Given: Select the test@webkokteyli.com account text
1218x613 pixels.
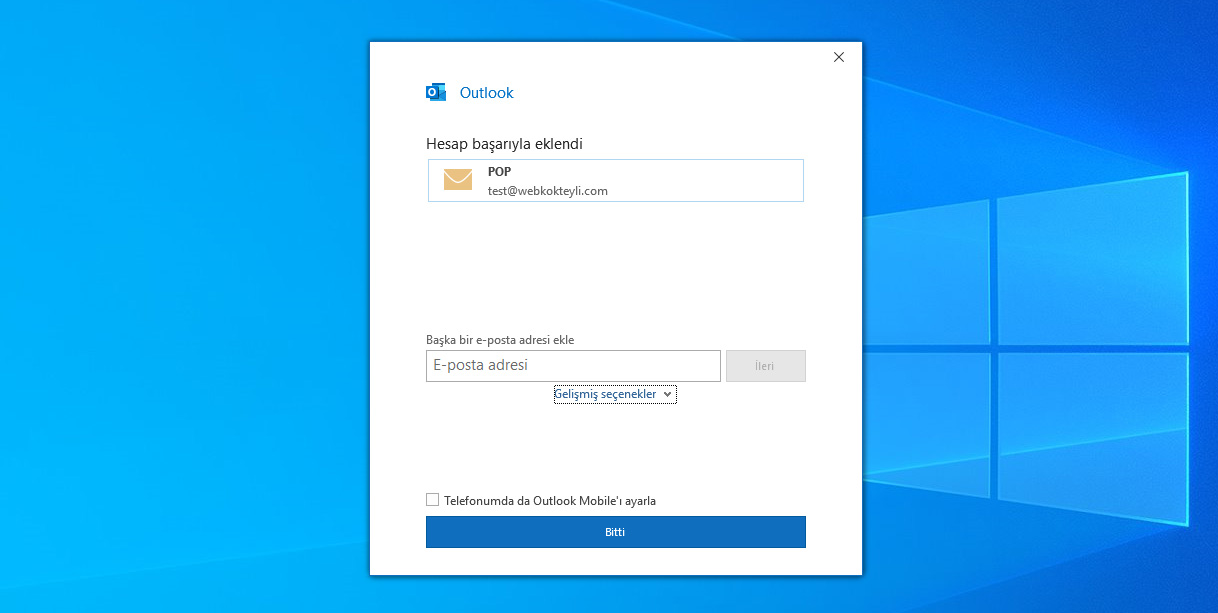Looking at the screenshot, I should point(548,190).
